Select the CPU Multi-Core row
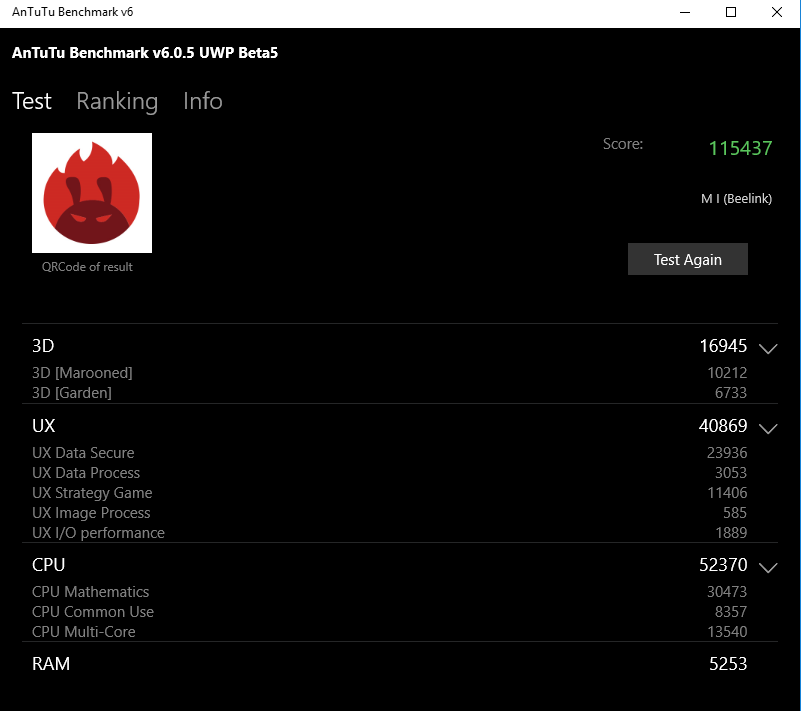801x711 pixels. pos(389,631)
